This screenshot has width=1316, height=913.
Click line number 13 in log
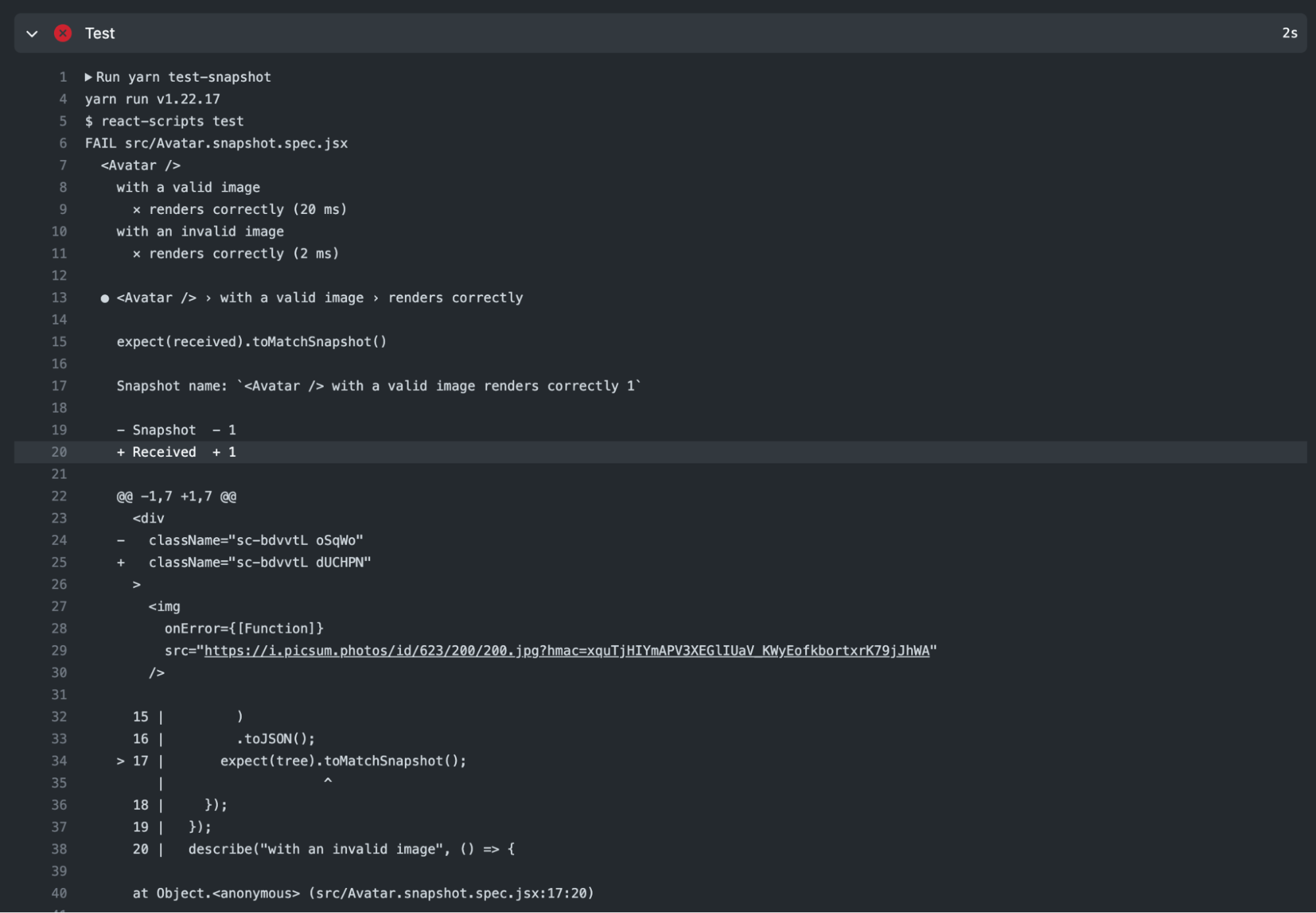(59, 298)
